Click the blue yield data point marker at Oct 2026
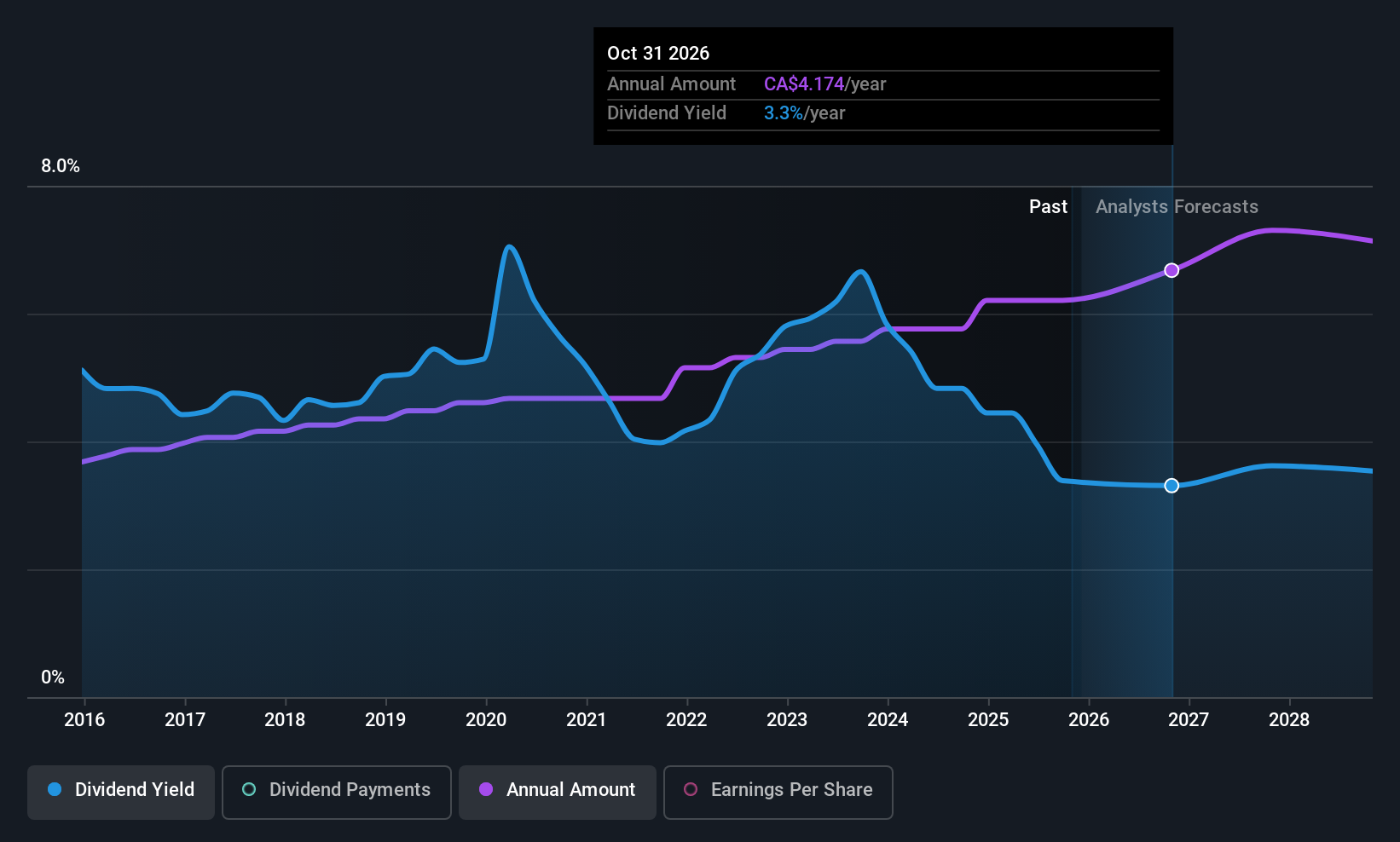1400x842 pixels. coord(1171,486)
